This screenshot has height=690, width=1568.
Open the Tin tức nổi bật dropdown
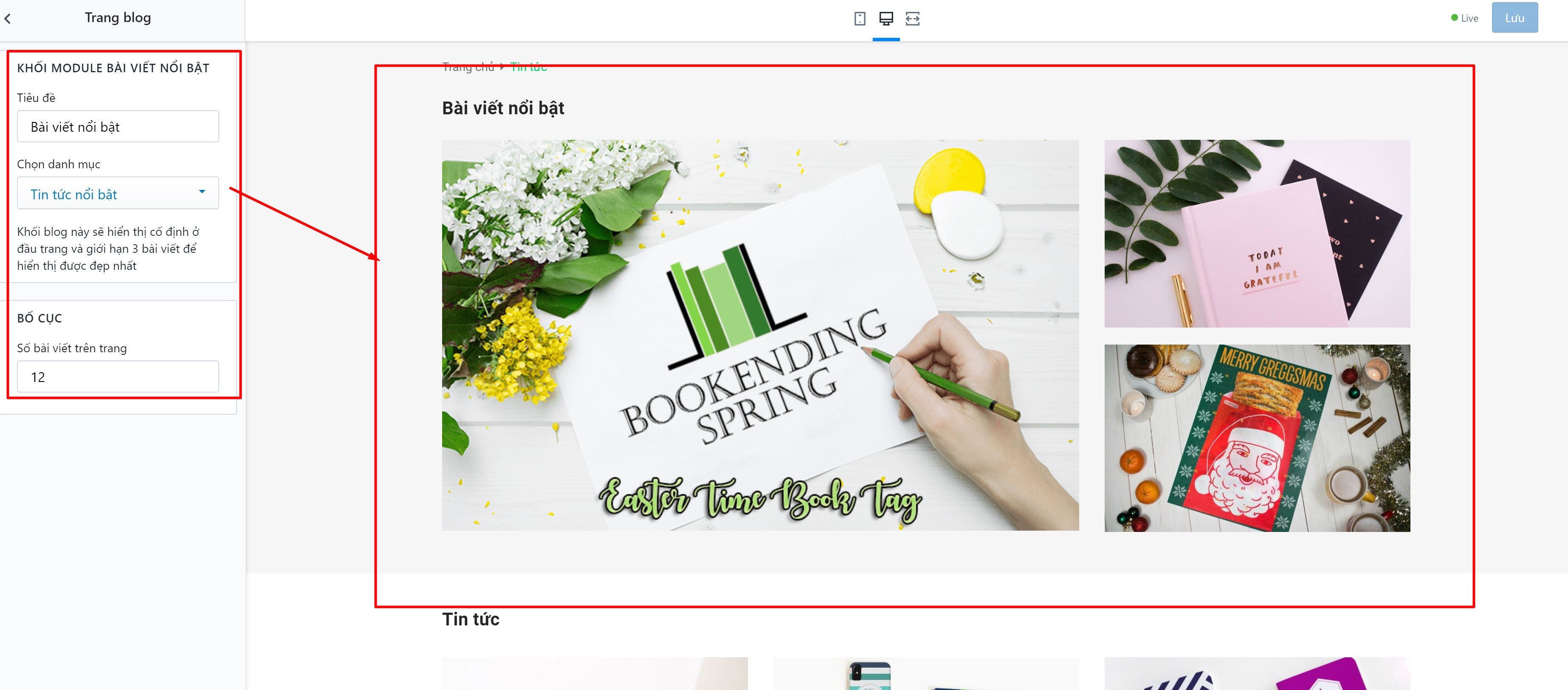tap(118, 194)
